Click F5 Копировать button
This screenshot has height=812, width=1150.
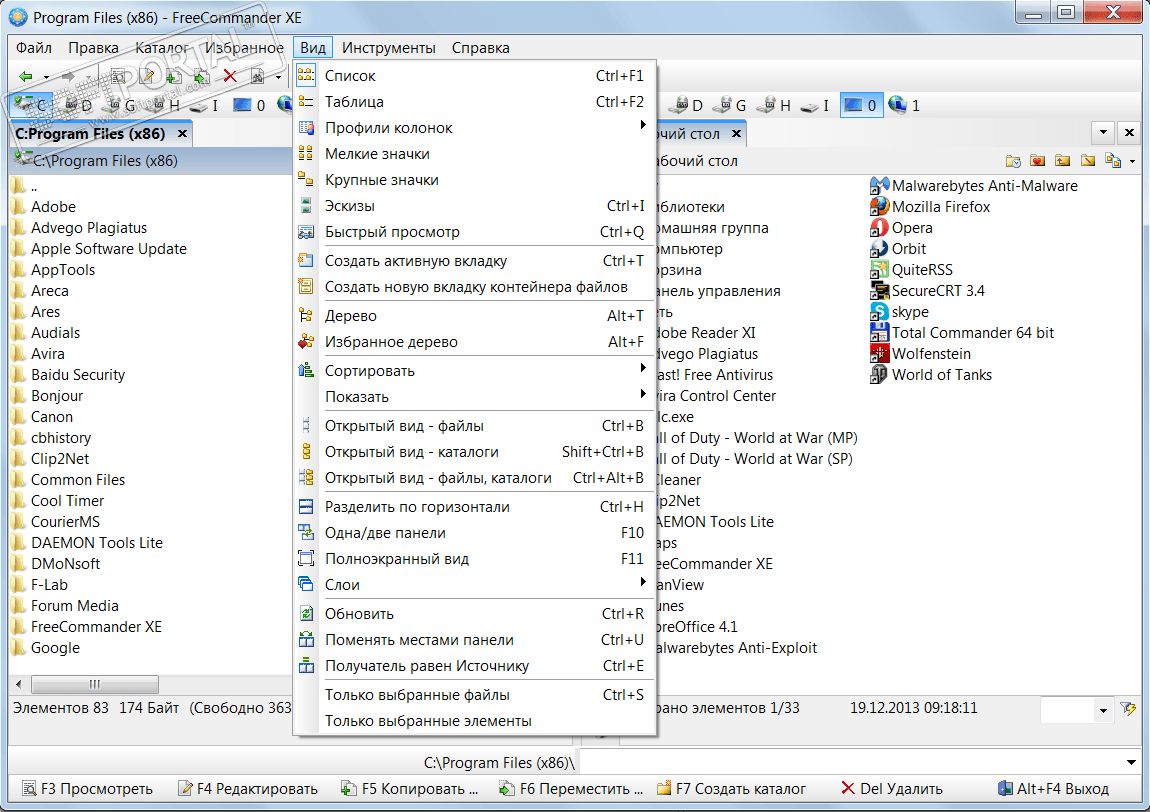click(x=409, y=789)
